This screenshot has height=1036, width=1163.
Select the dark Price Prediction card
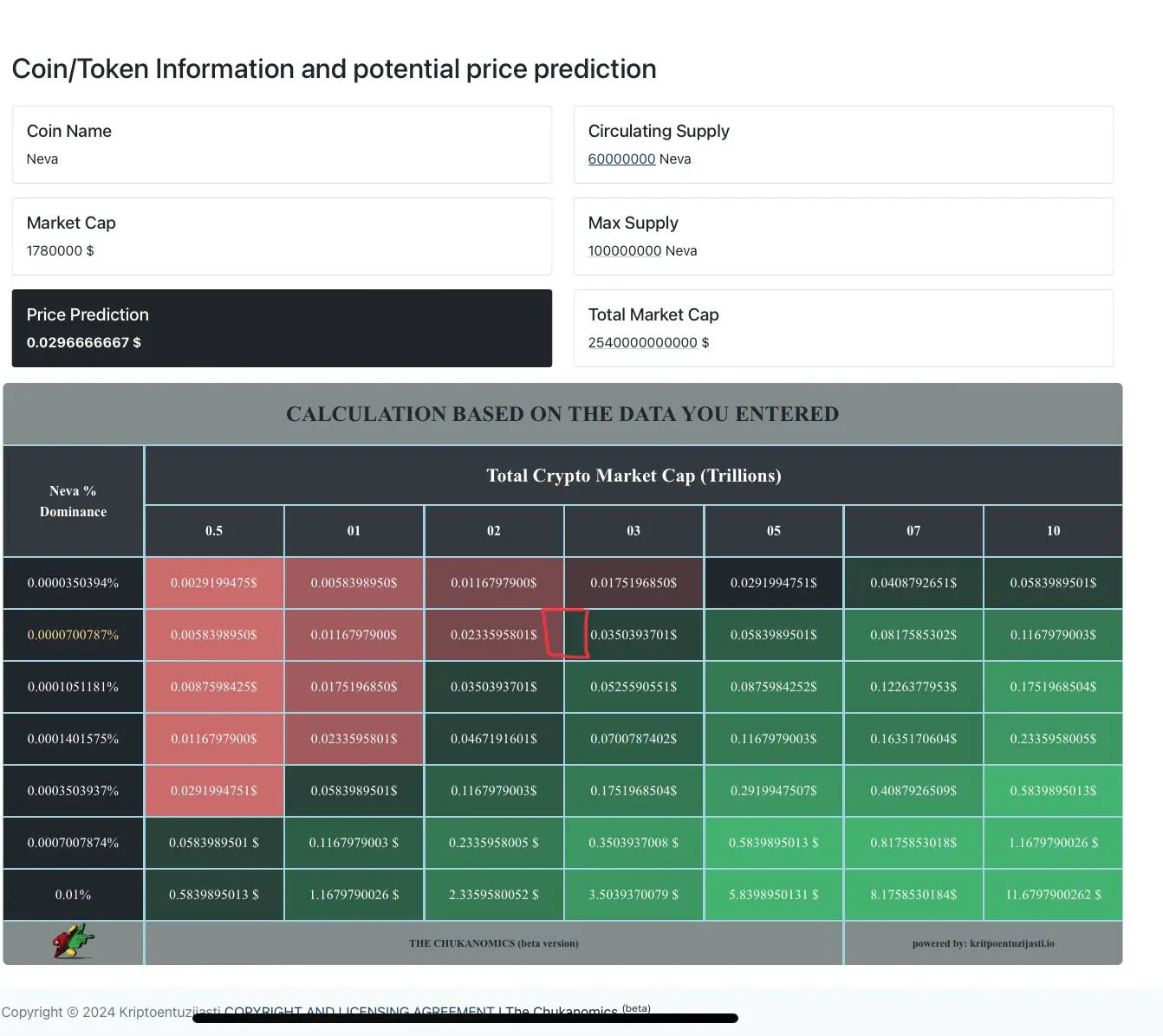[282, 328]
